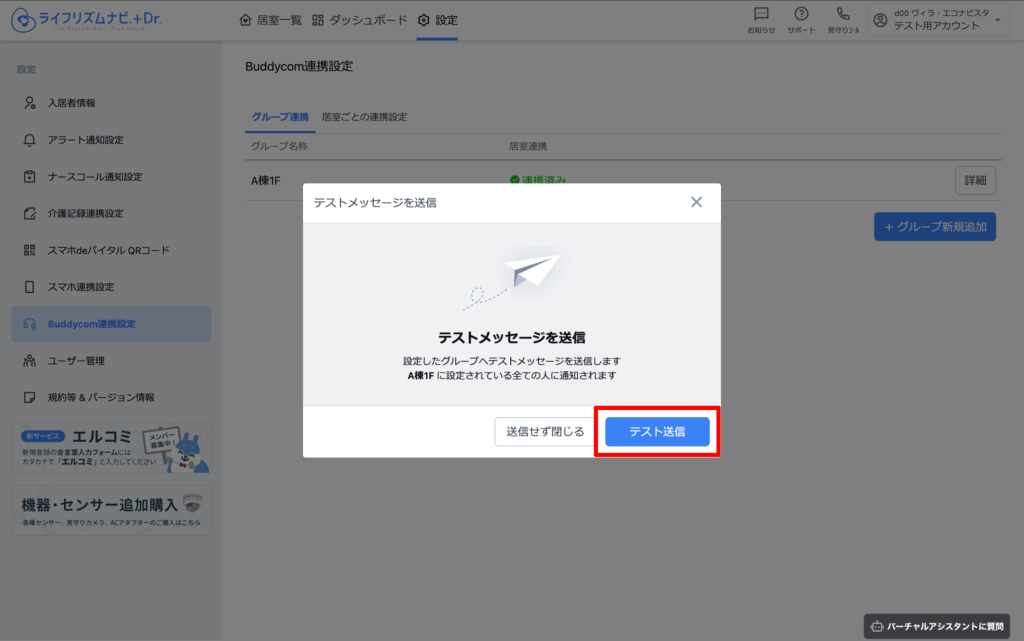Click the A棟1F group name

(266, 181)
